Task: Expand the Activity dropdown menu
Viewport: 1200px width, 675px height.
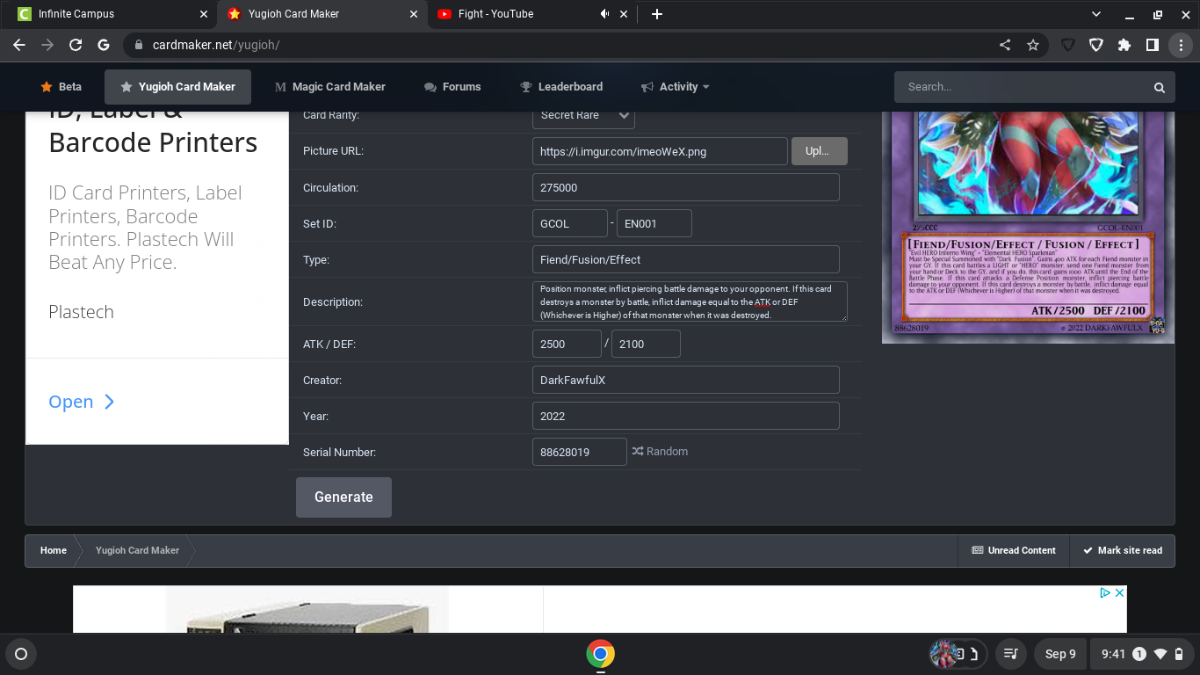Action: [x=675, y=87]
